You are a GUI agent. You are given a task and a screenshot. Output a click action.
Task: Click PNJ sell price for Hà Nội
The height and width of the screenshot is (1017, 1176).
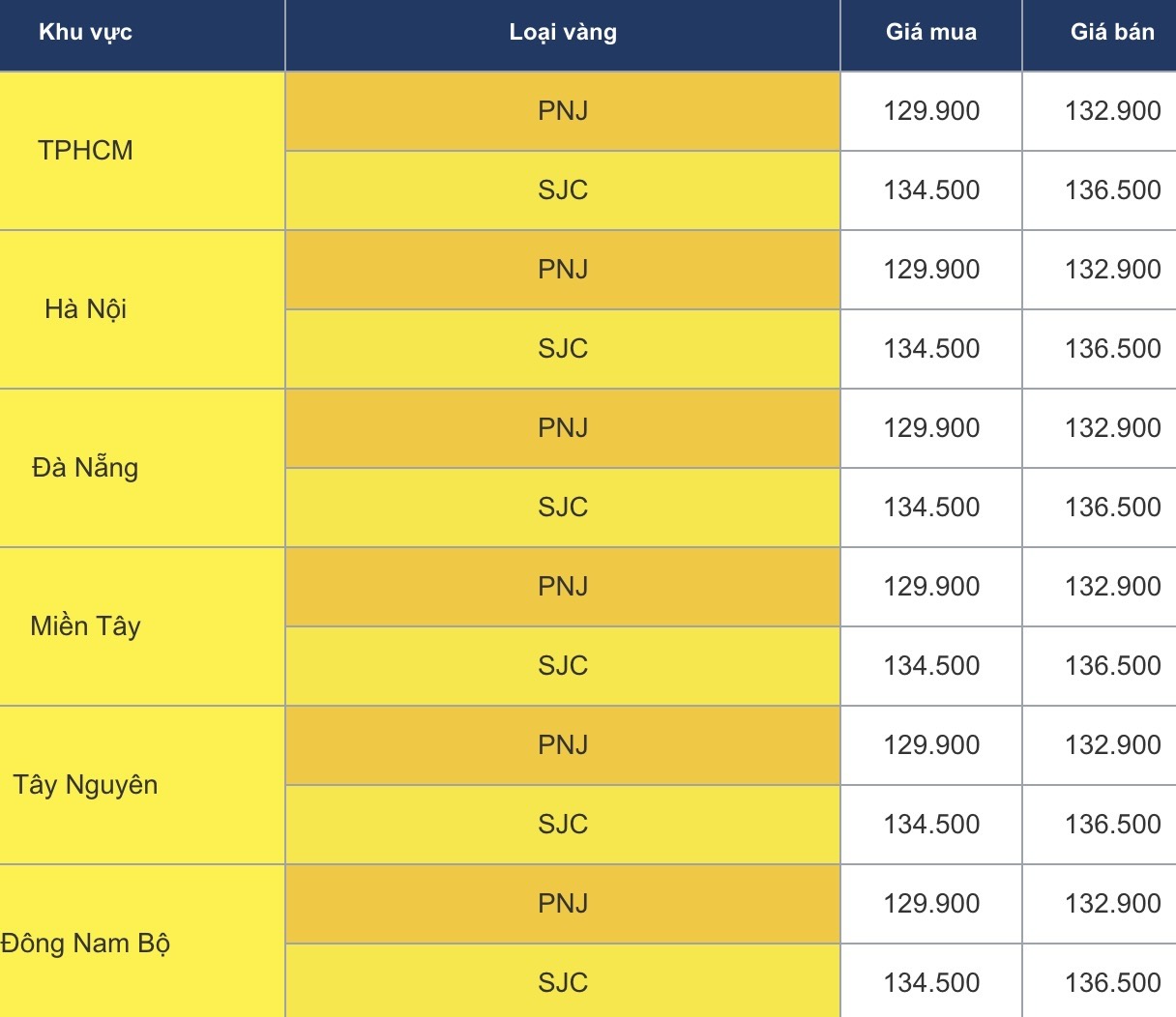(1112, 270)
